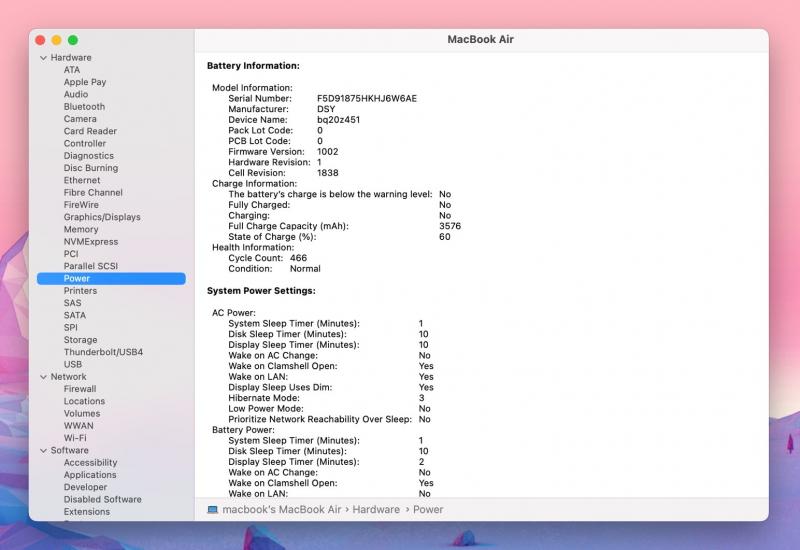Select SATA in the sidebar
The height and width of the screenshot is (550, 800).
click(x=74, y=315)
